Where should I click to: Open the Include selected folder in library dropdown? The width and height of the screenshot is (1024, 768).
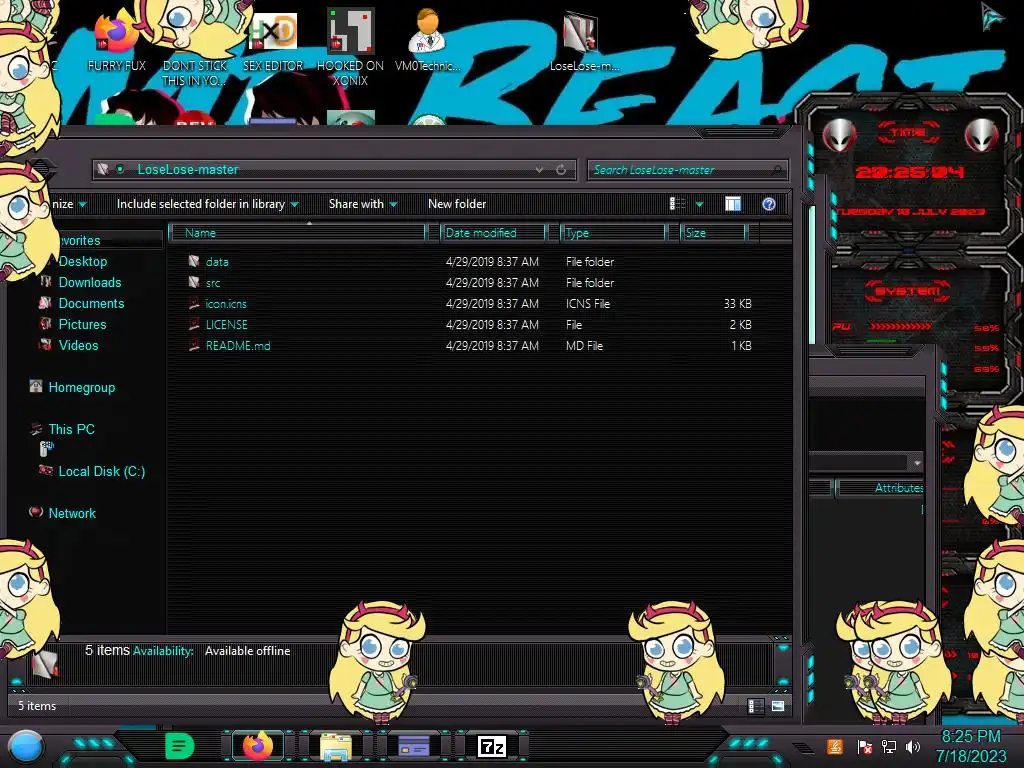[207, 204]
